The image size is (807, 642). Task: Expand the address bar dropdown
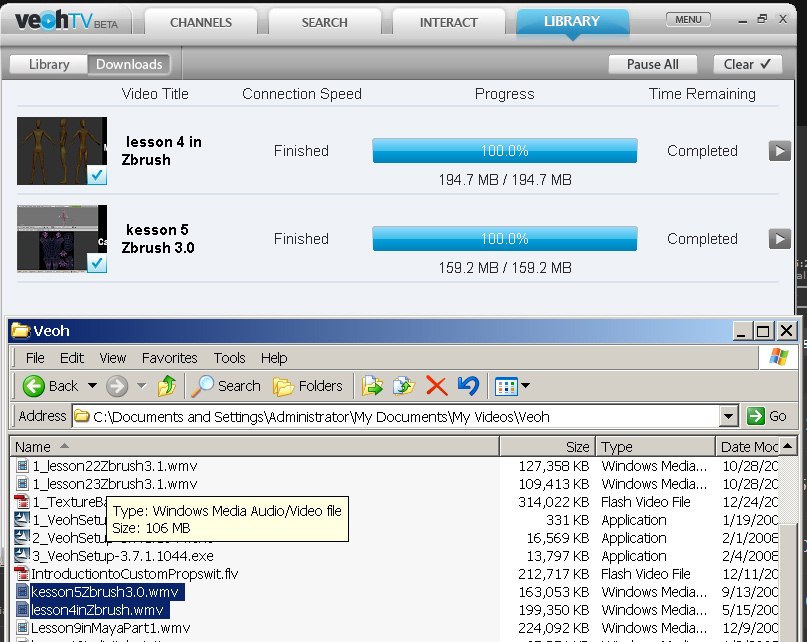click(729, 416)
